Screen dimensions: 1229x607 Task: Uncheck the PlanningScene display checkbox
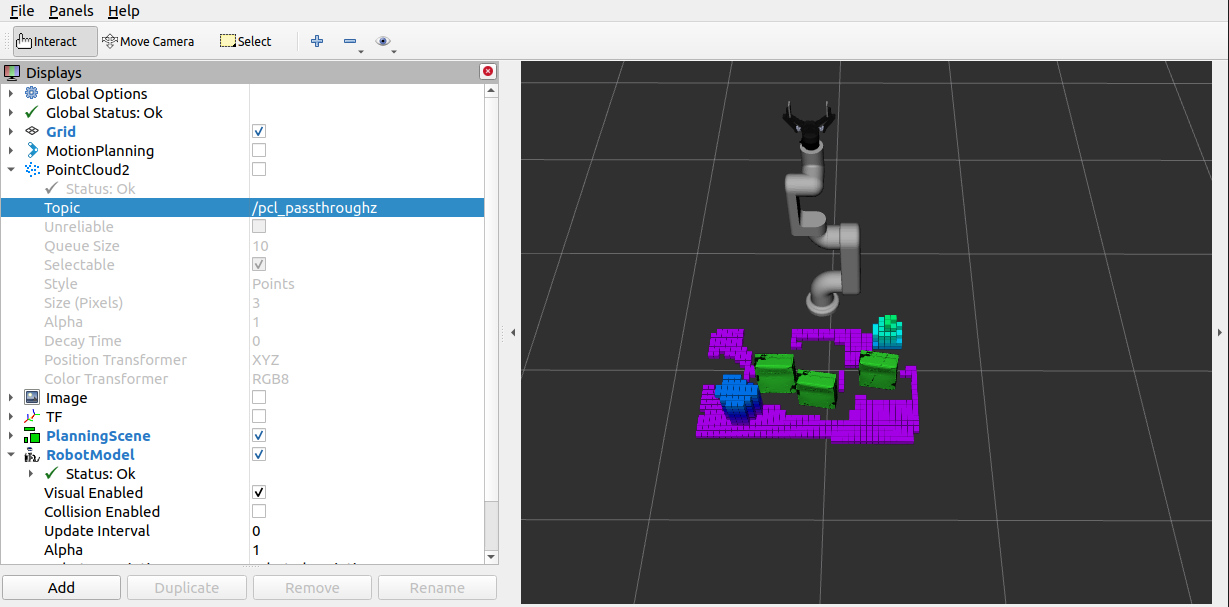point(259,435)
